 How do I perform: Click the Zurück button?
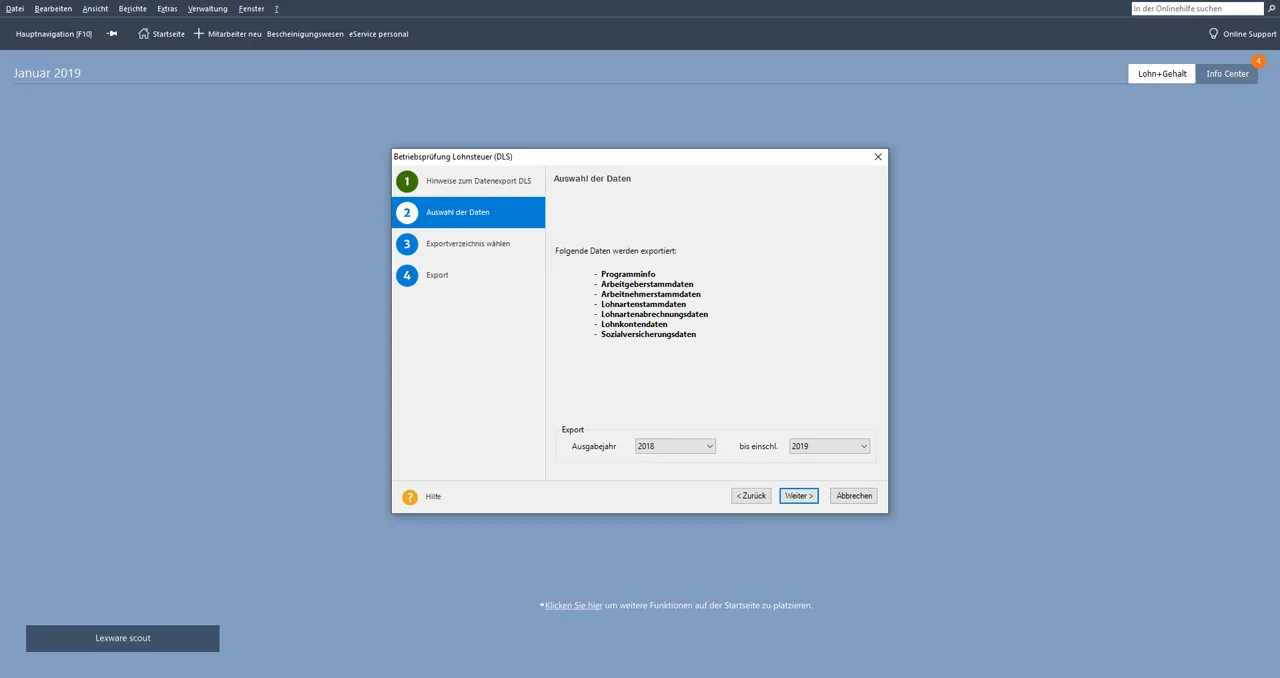pos(751,496)
